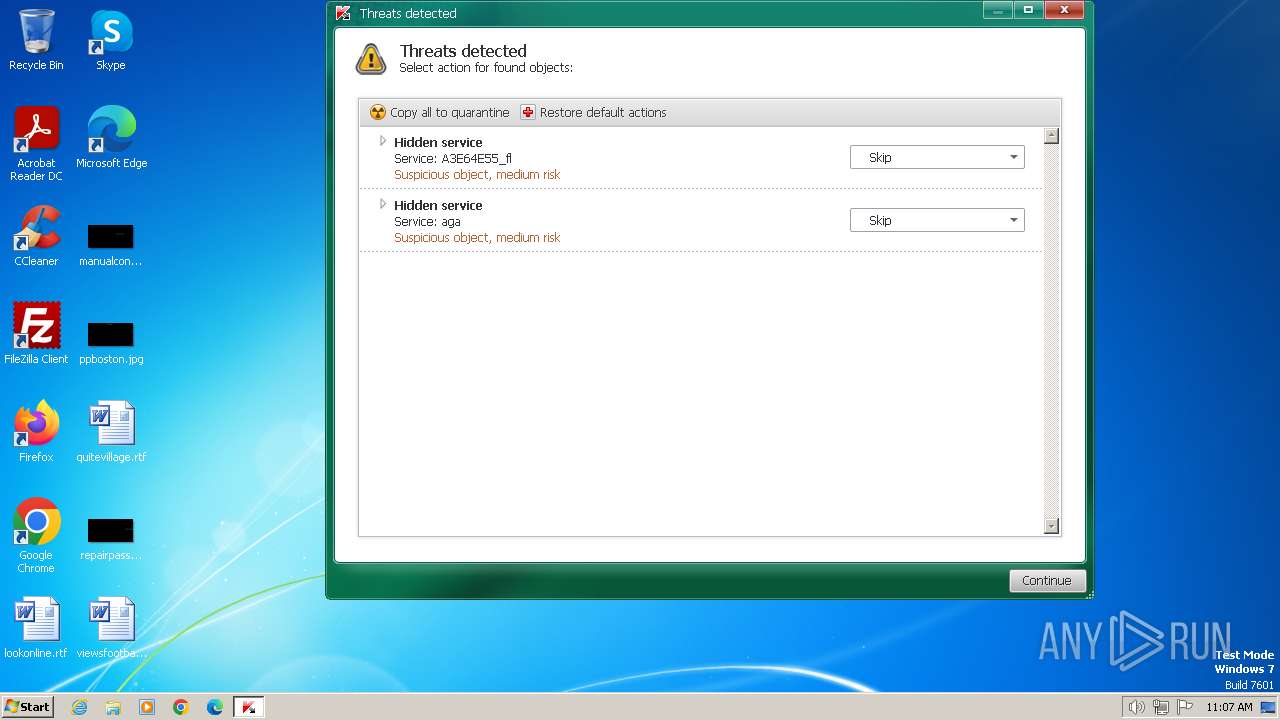Viewport: 1280px width, 720px height.
Task: Open FileZilla Client shortcut
Action: tap(36, 334)
